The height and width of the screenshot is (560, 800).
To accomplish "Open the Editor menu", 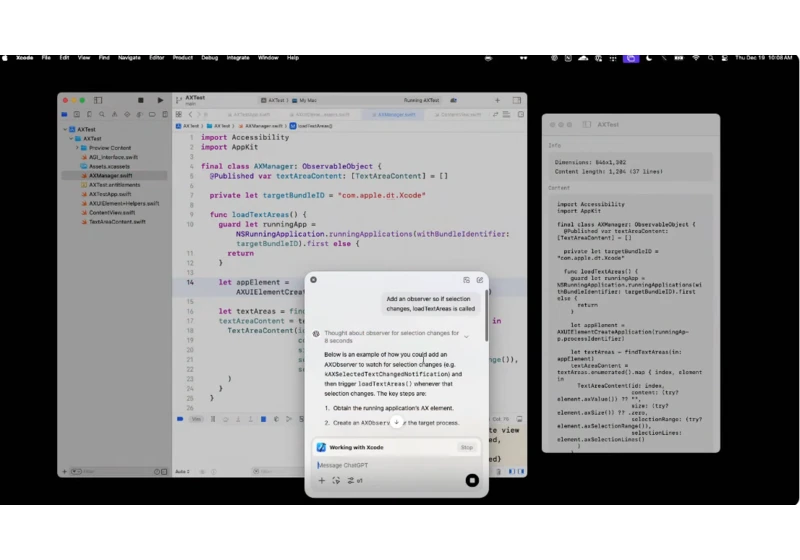I will click(x=157, y=58).
